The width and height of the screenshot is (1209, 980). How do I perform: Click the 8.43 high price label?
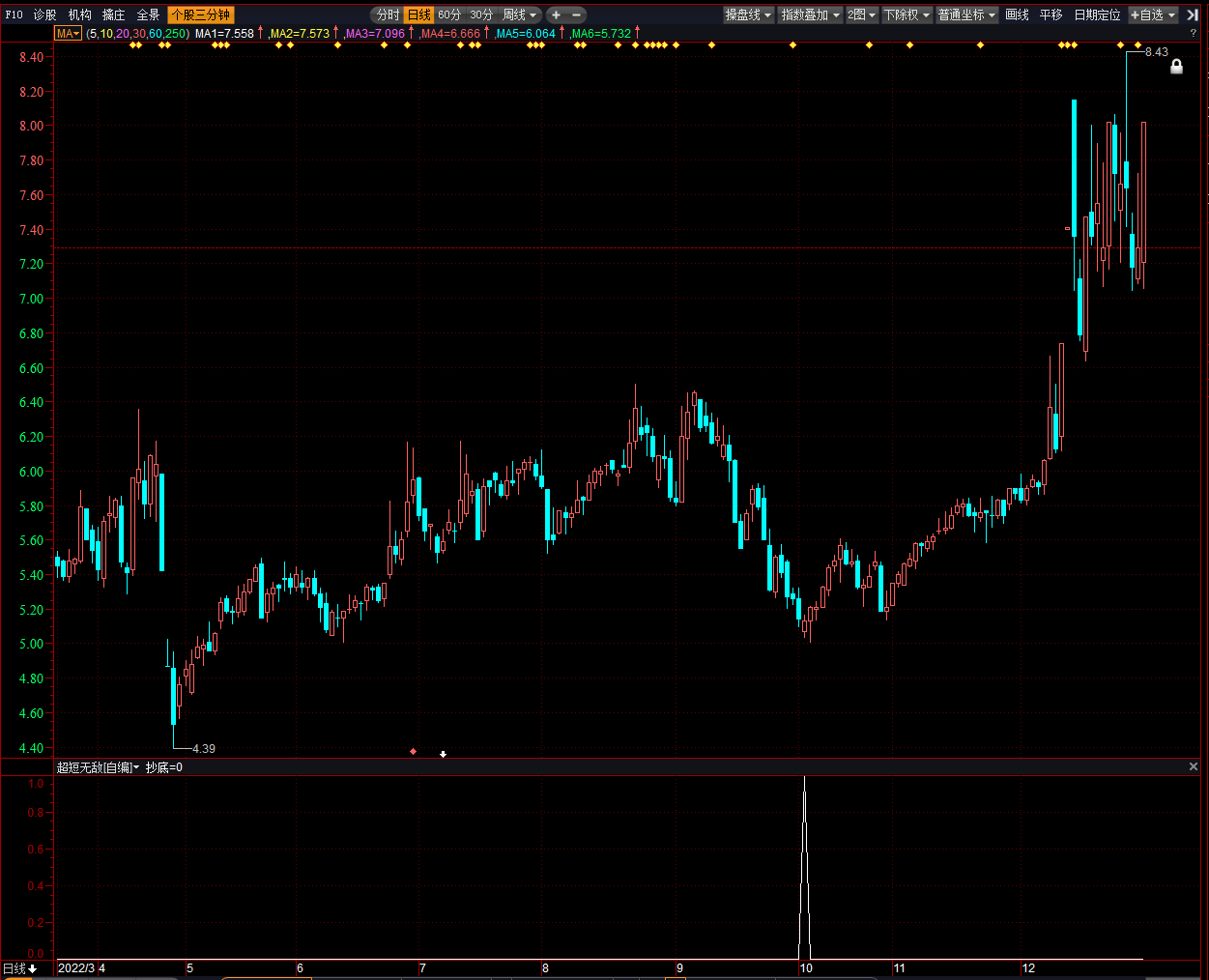[1157, 52]
